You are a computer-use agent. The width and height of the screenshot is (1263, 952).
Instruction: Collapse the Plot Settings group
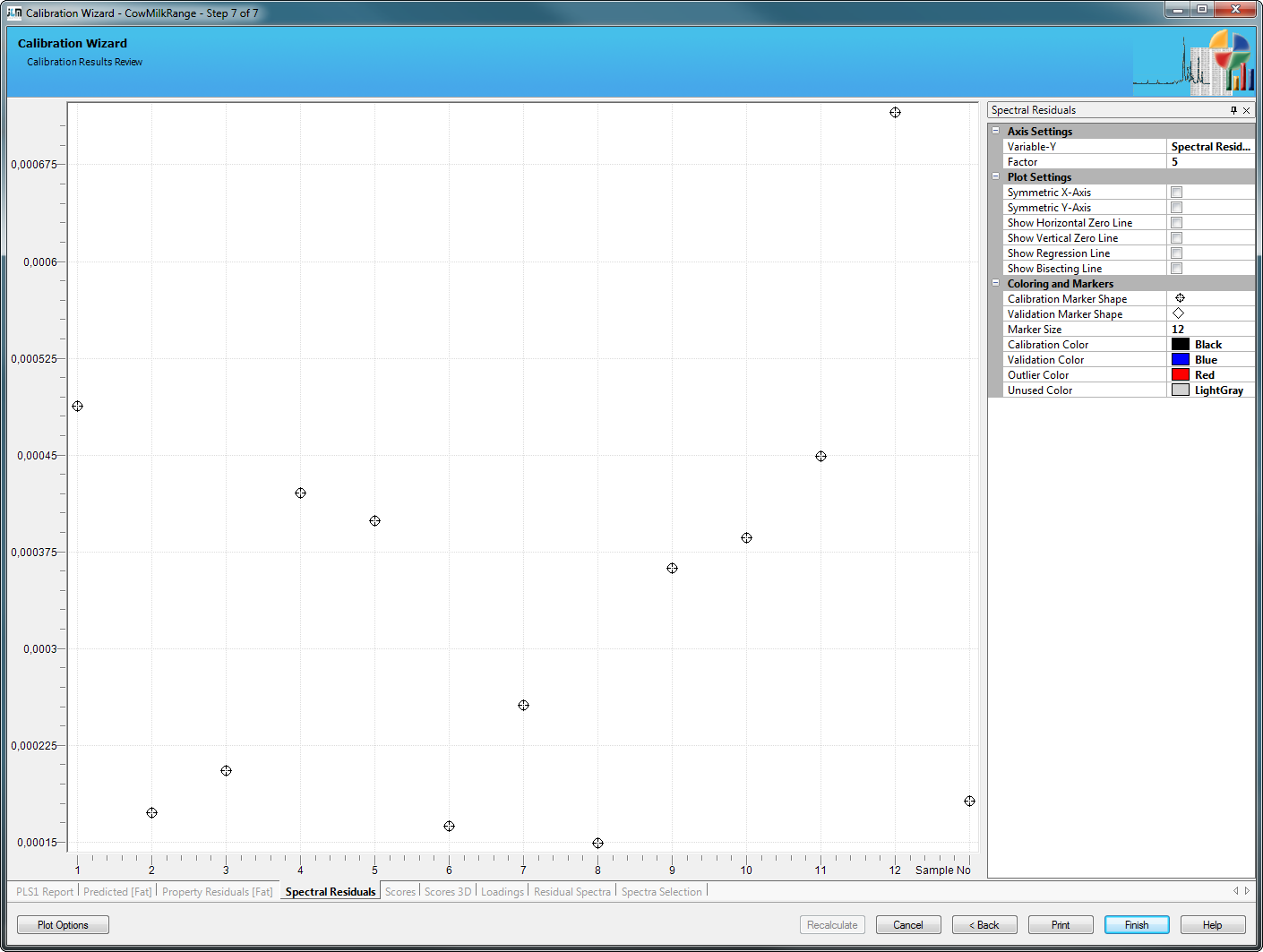coord(995,176)
